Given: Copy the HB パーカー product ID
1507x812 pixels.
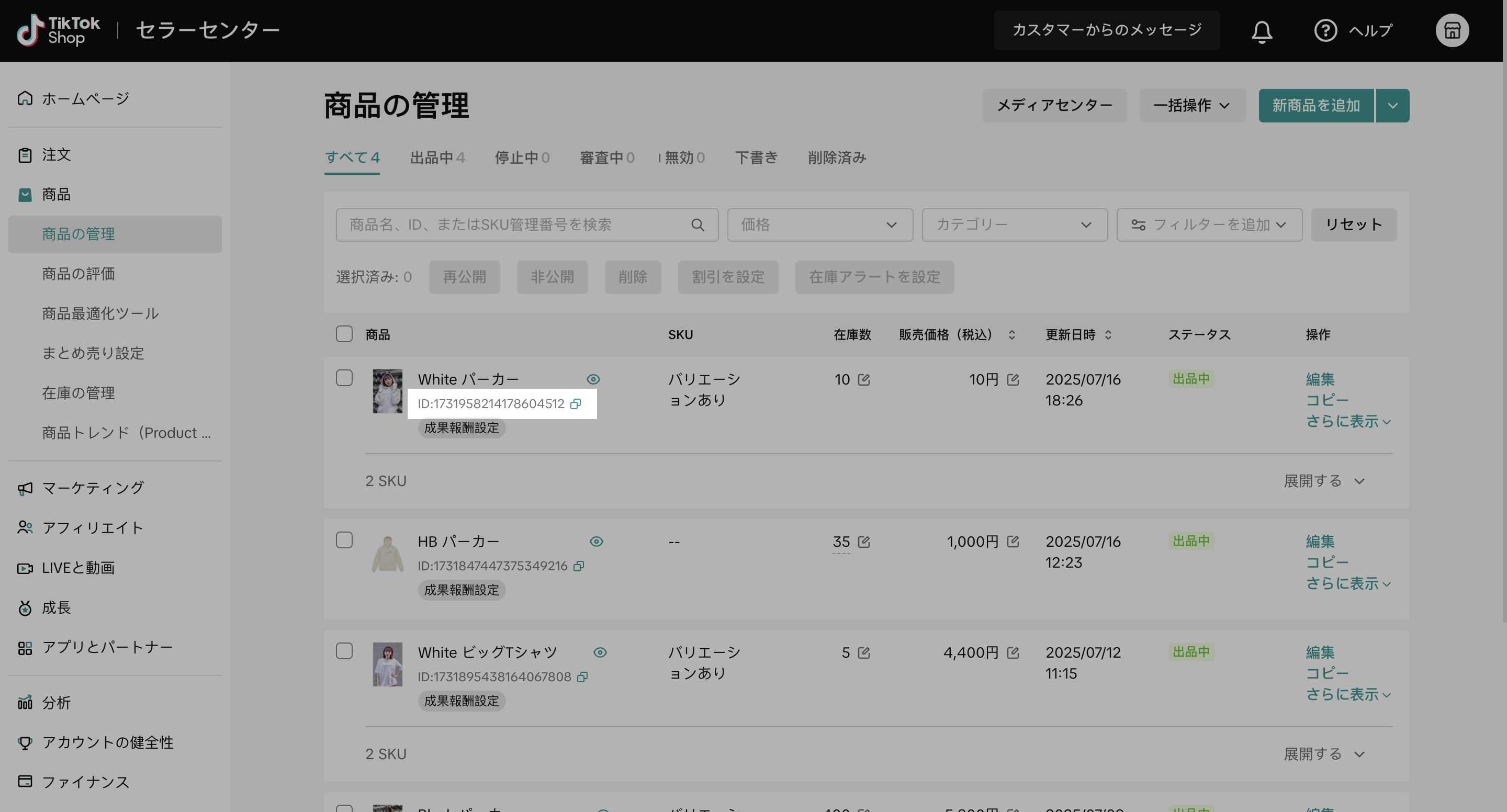Looking at the screenshot, I should point(579,566).
